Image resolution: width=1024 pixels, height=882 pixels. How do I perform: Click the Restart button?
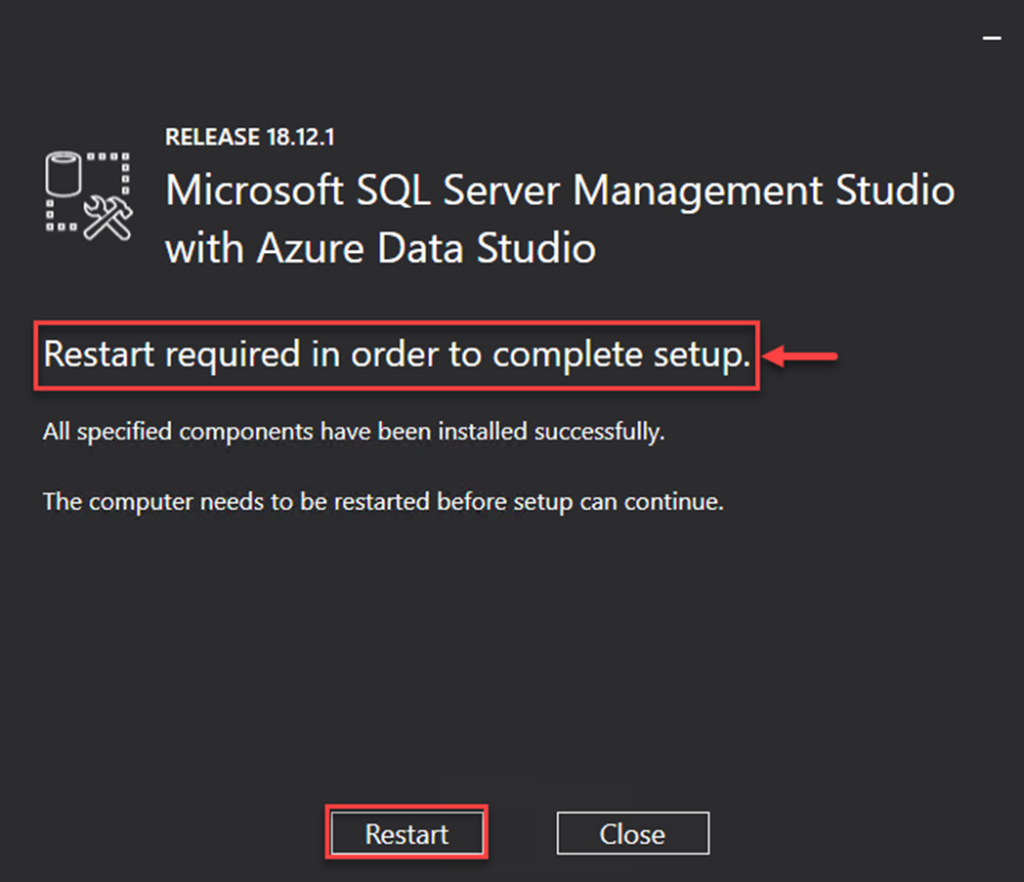[x=406, y=832]
